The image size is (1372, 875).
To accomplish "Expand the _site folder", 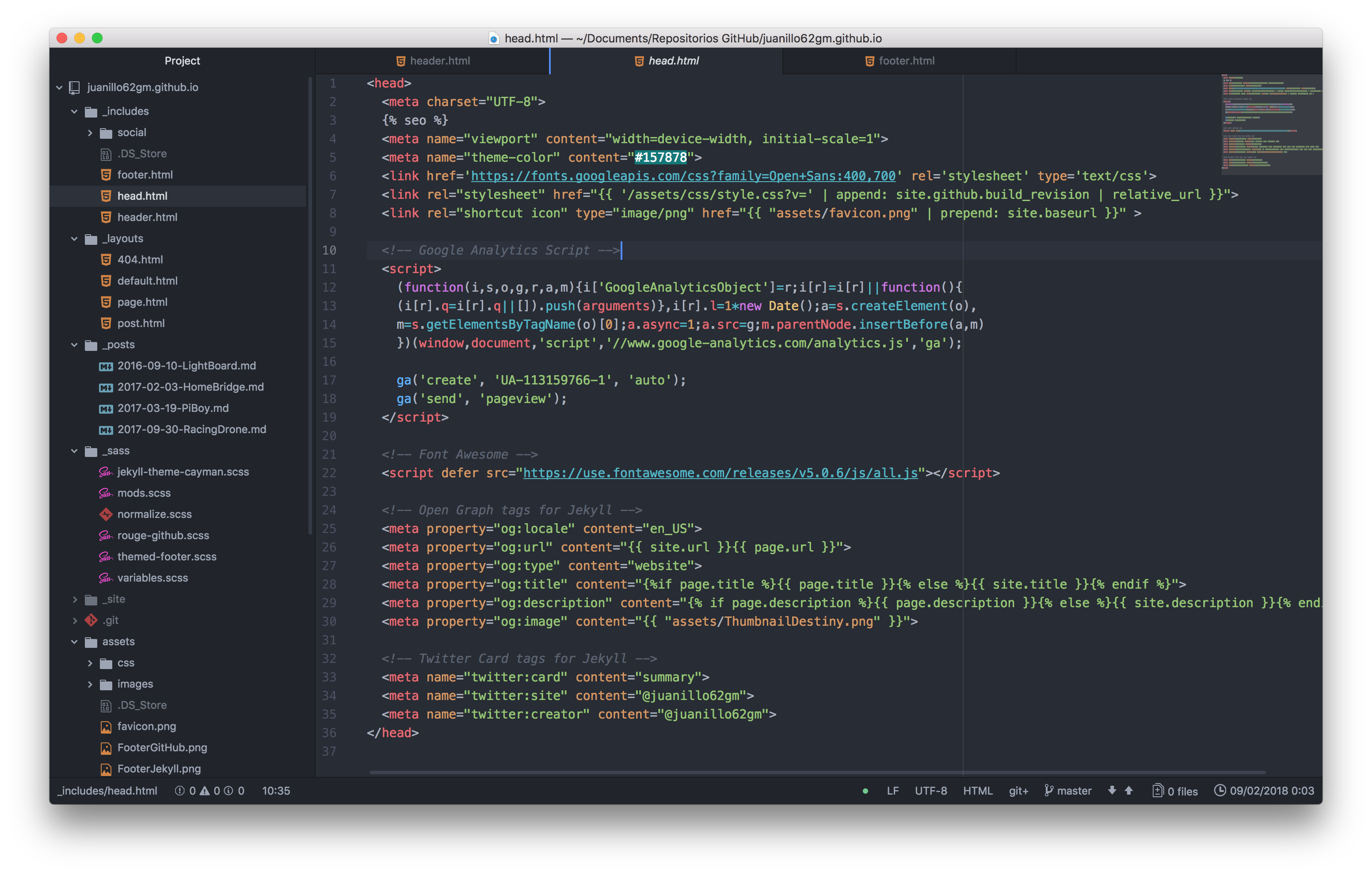I will [75, 599].
